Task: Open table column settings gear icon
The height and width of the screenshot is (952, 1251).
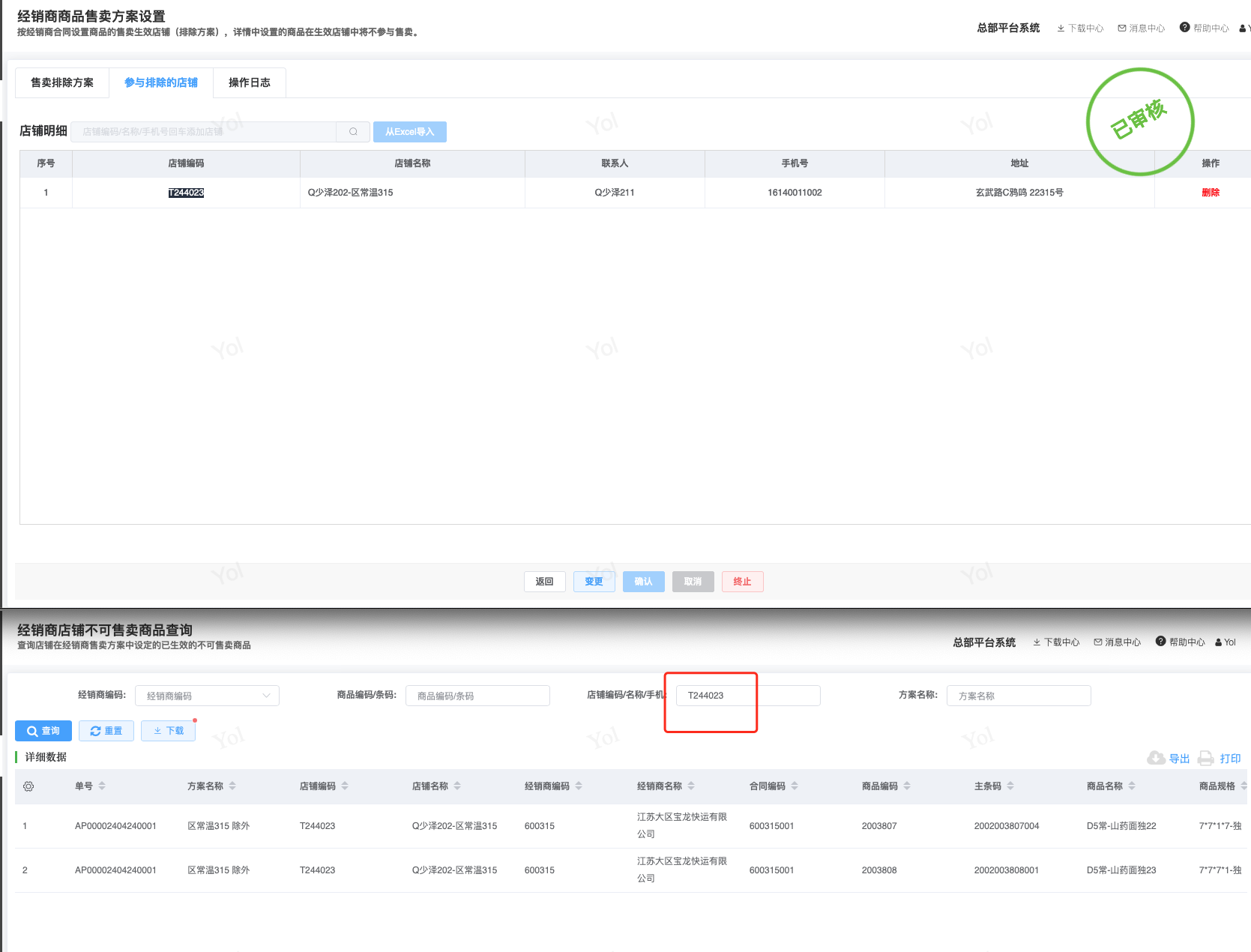Action: click(x=28, y=786)
